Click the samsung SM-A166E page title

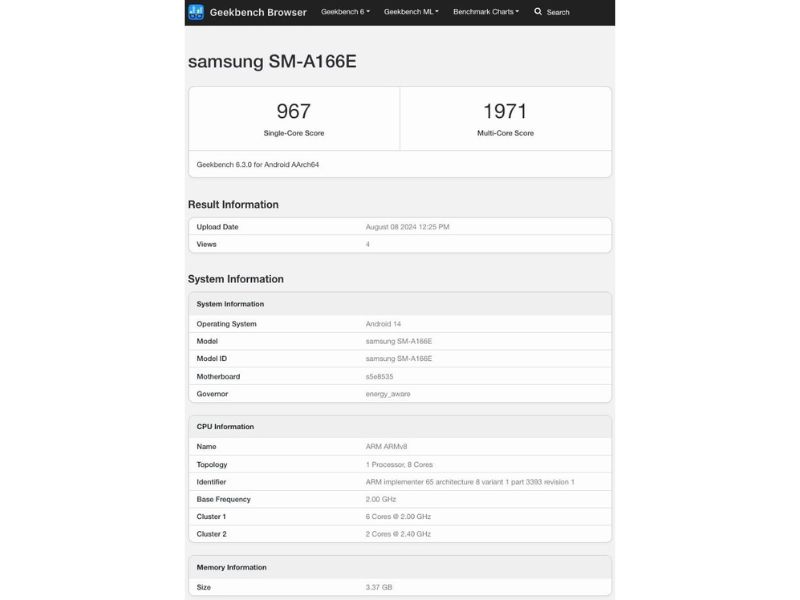[272, 61]
